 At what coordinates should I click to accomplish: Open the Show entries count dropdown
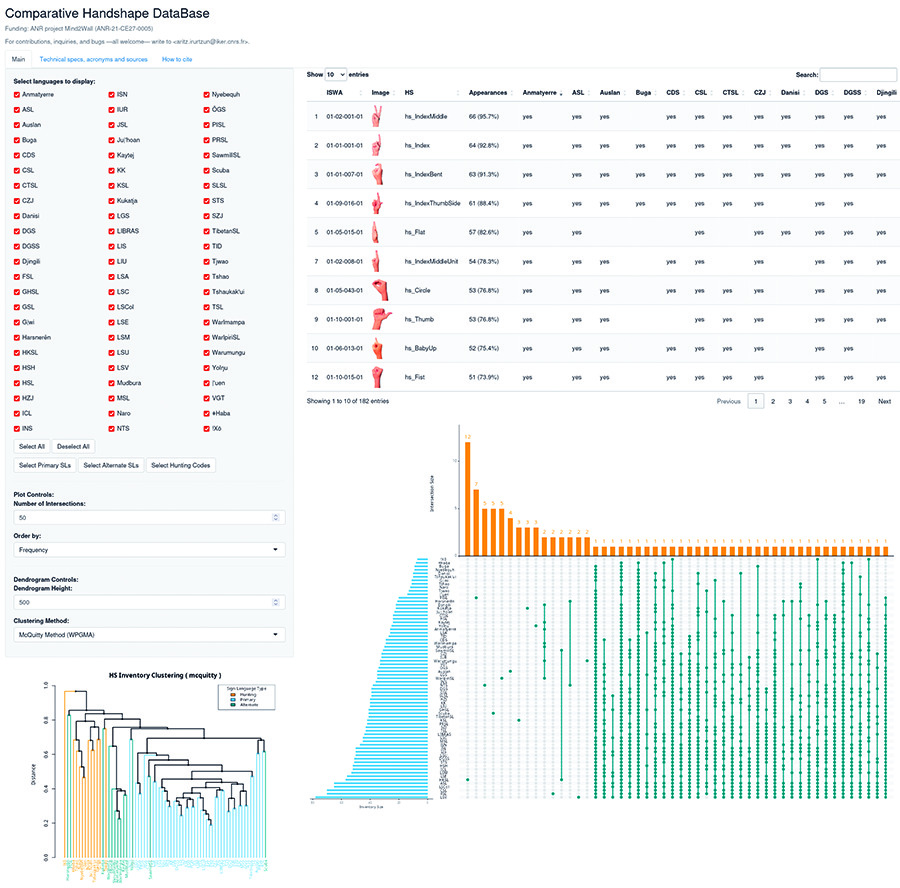(x=335, y=74)
